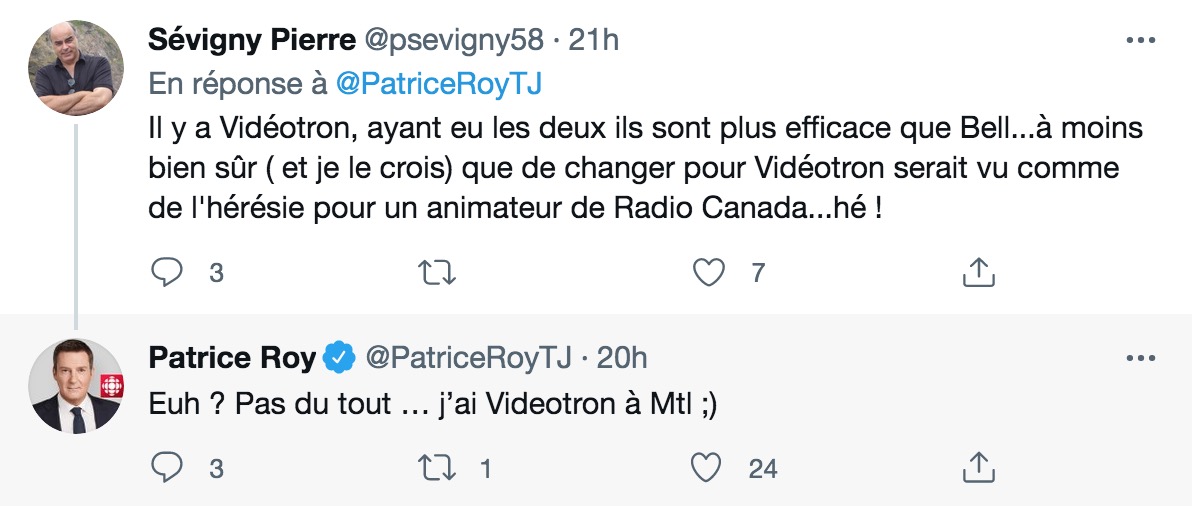Retweet Patrice Roy's tweet

click(438, 468)
